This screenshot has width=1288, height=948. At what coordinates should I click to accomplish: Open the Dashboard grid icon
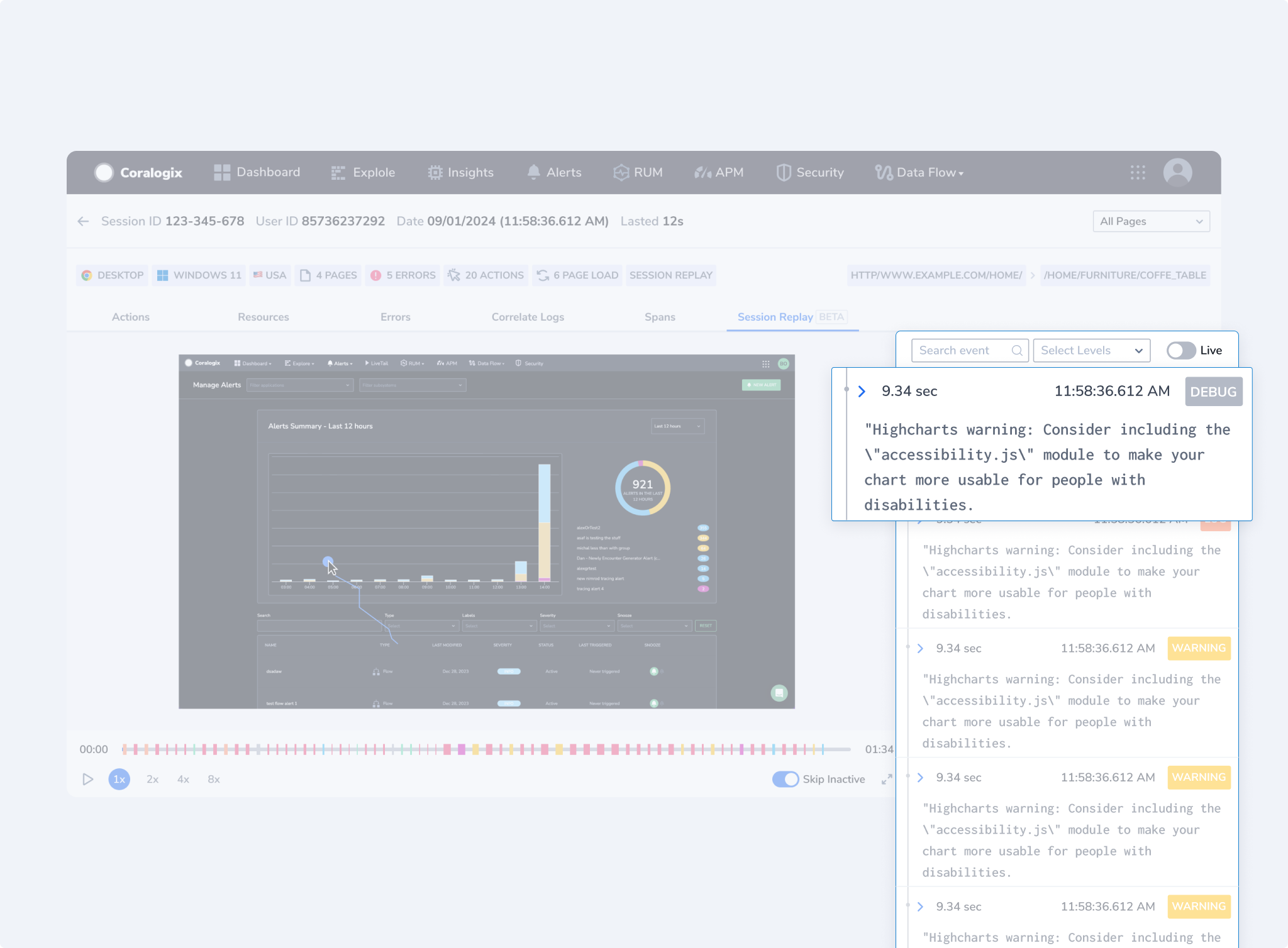click(222, 172)
